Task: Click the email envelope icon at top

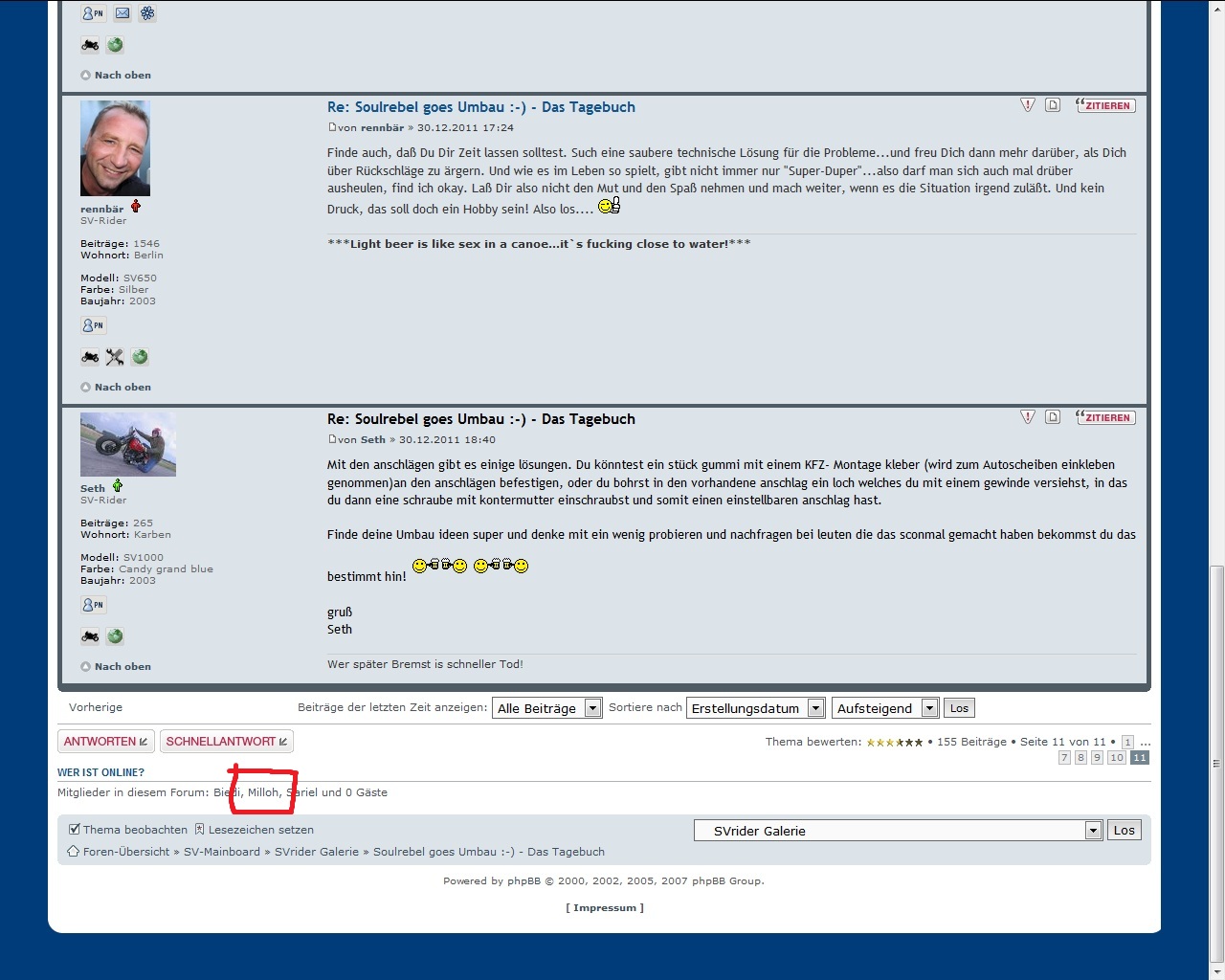Action: [122, 13]
